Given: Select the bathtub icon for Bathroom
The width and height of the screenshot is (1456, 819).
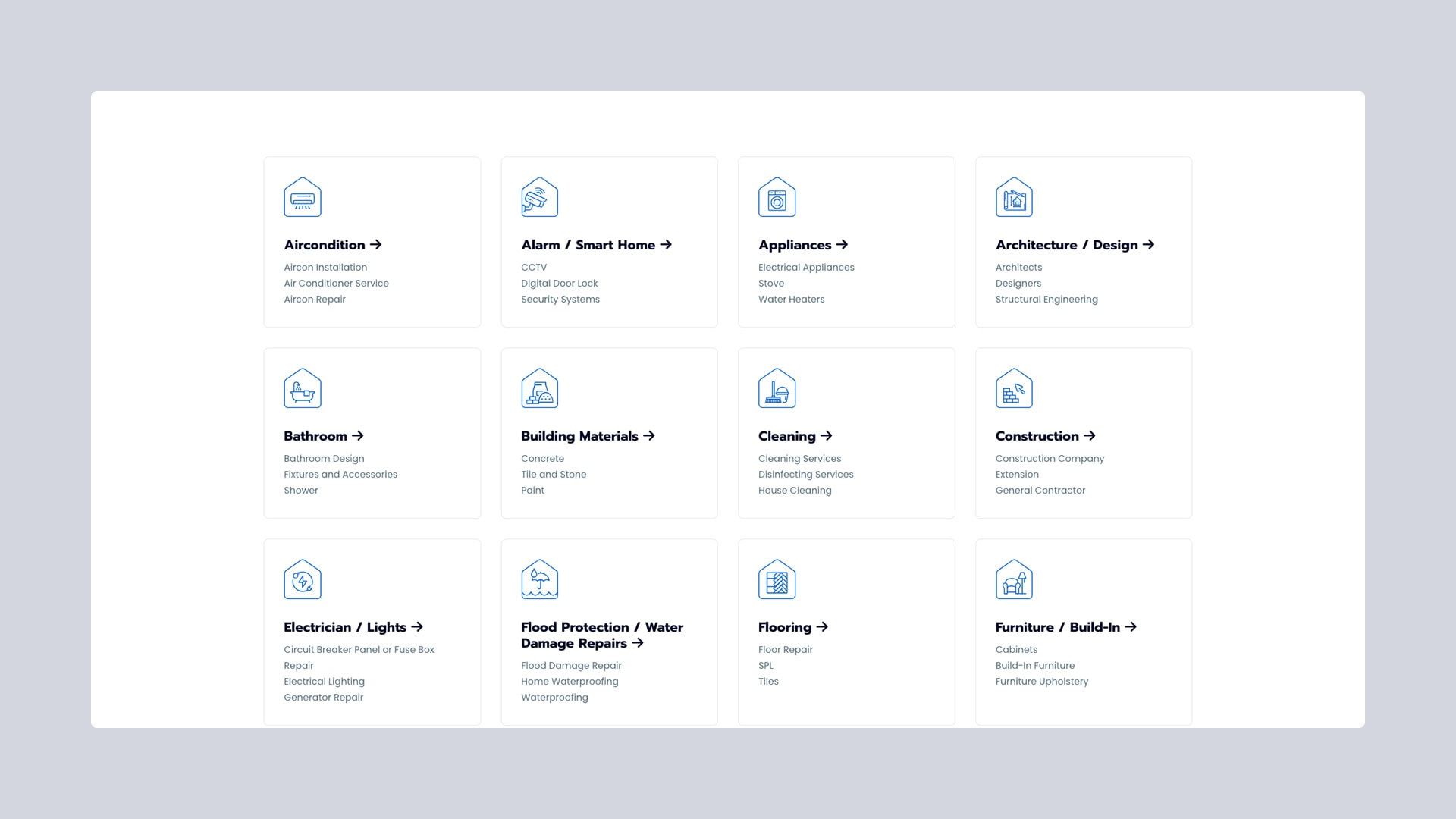Looking at the screenshot, I should click(303, 388).
